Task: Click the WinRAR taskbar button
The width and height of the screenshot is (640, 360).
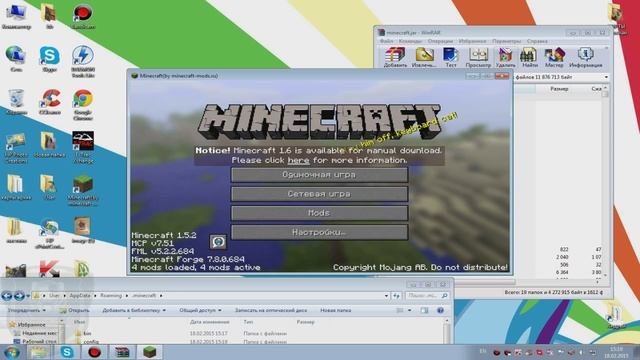Action: point(122,352)
